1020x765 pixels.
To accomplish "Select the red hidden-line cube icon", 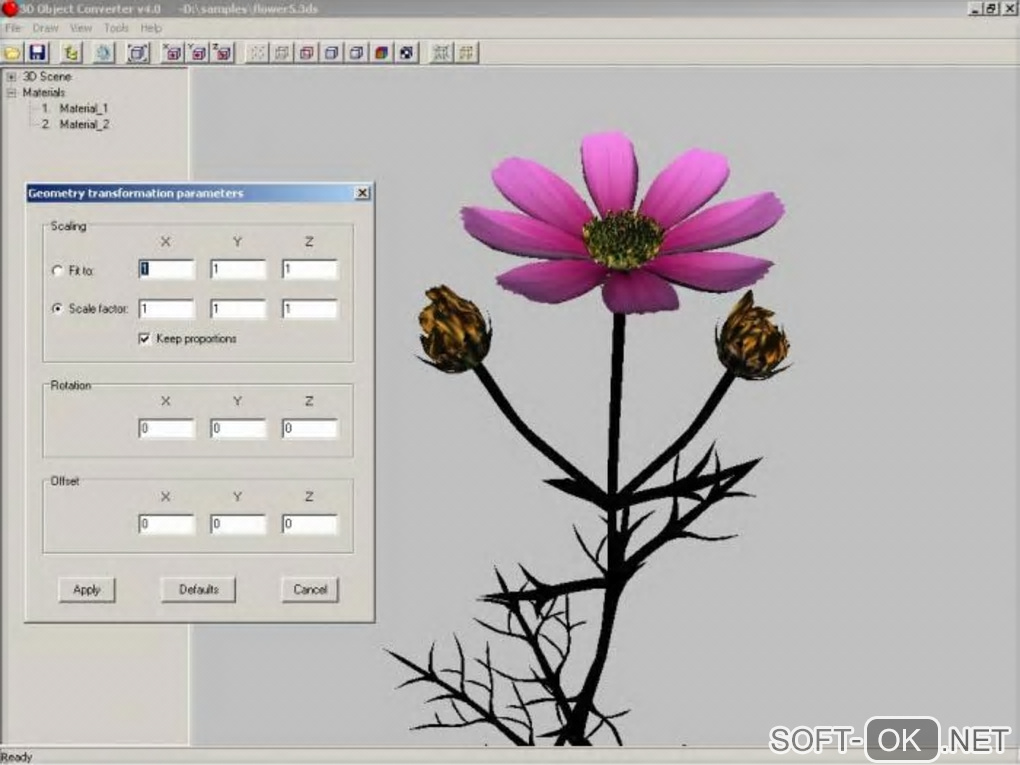I will tap(307, 53).
